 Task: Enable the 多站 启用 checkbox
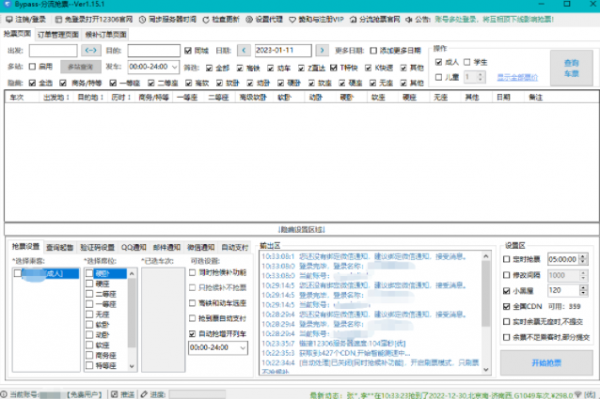click(33, 67)
